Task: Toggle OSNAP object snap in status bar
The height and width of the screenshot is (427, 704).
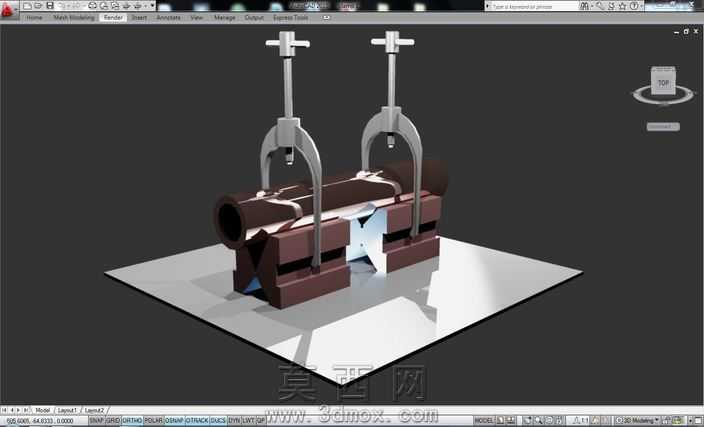Action: tap(174, 421)
